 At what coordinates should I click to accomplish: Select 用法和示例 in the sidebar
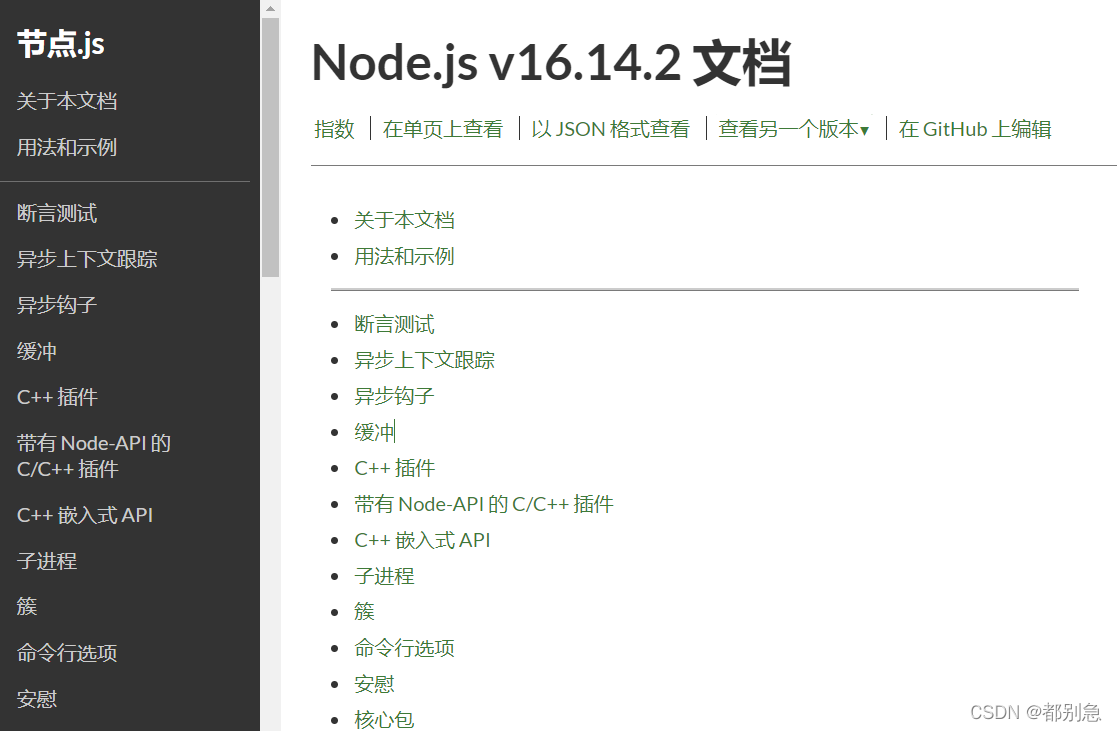tap(67, 147)
